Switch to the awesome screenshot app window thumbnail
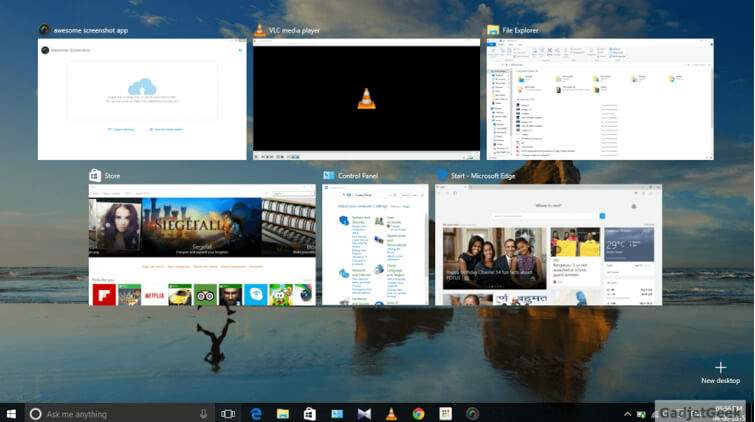 pos(142,99)
